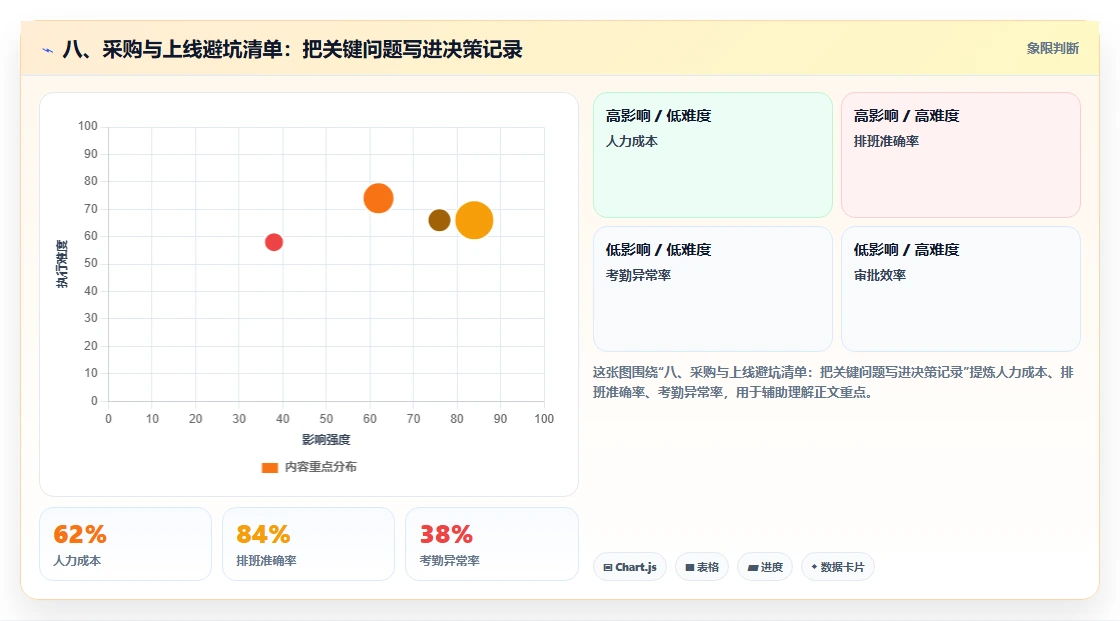Click the 数据卡片 tag icon
This screenshot has height=621, width=1120.
814,567
